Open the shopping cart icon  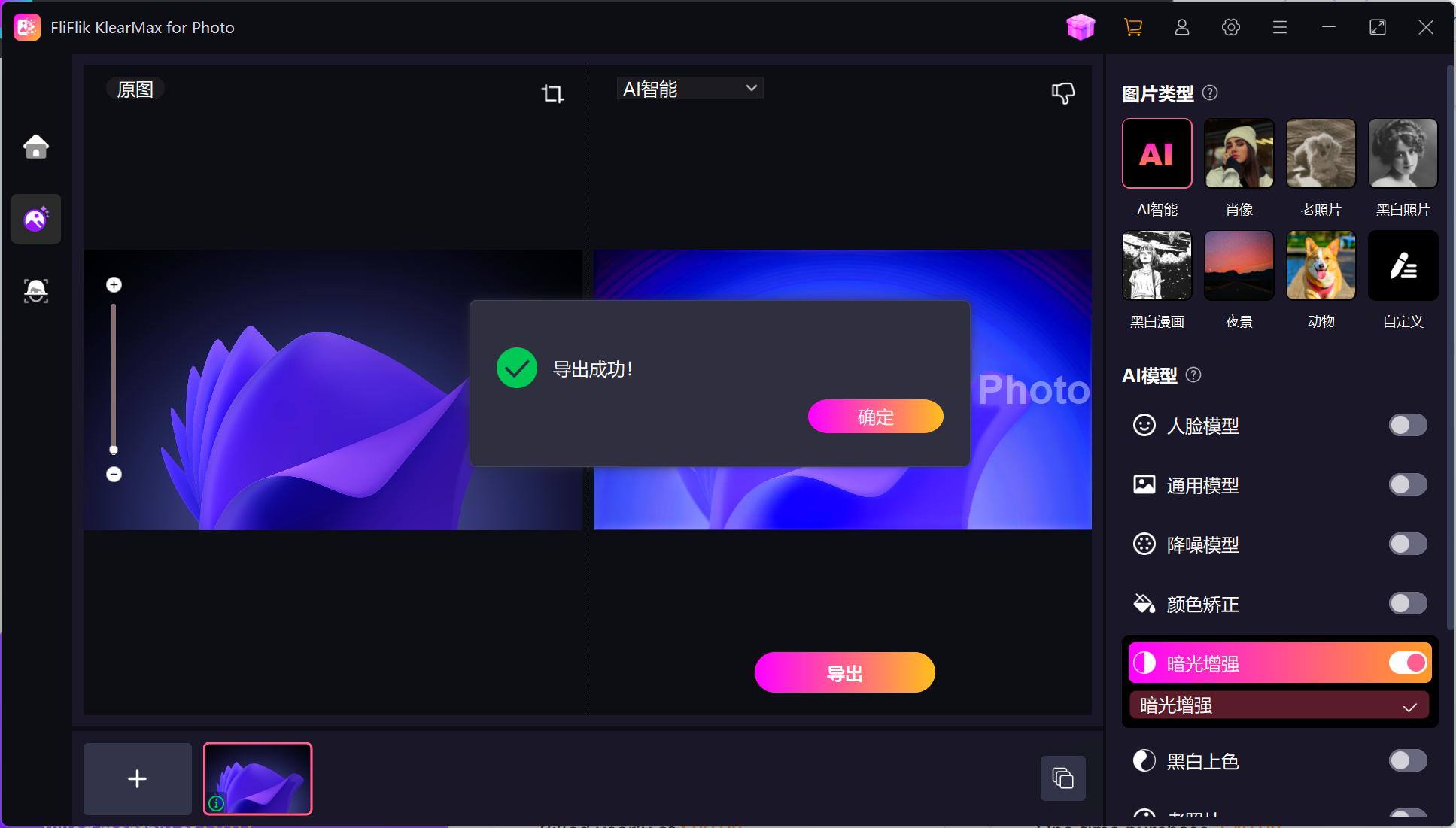tap(1132, 28)
